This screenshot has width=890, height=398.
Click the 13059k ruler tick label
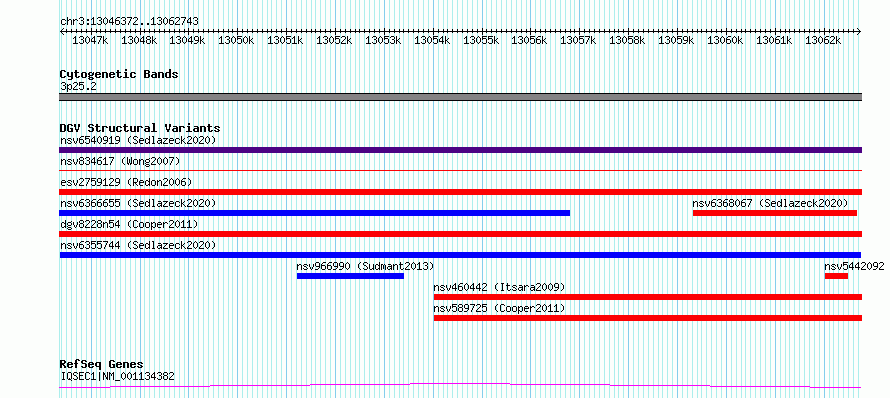tap(676, 40)
